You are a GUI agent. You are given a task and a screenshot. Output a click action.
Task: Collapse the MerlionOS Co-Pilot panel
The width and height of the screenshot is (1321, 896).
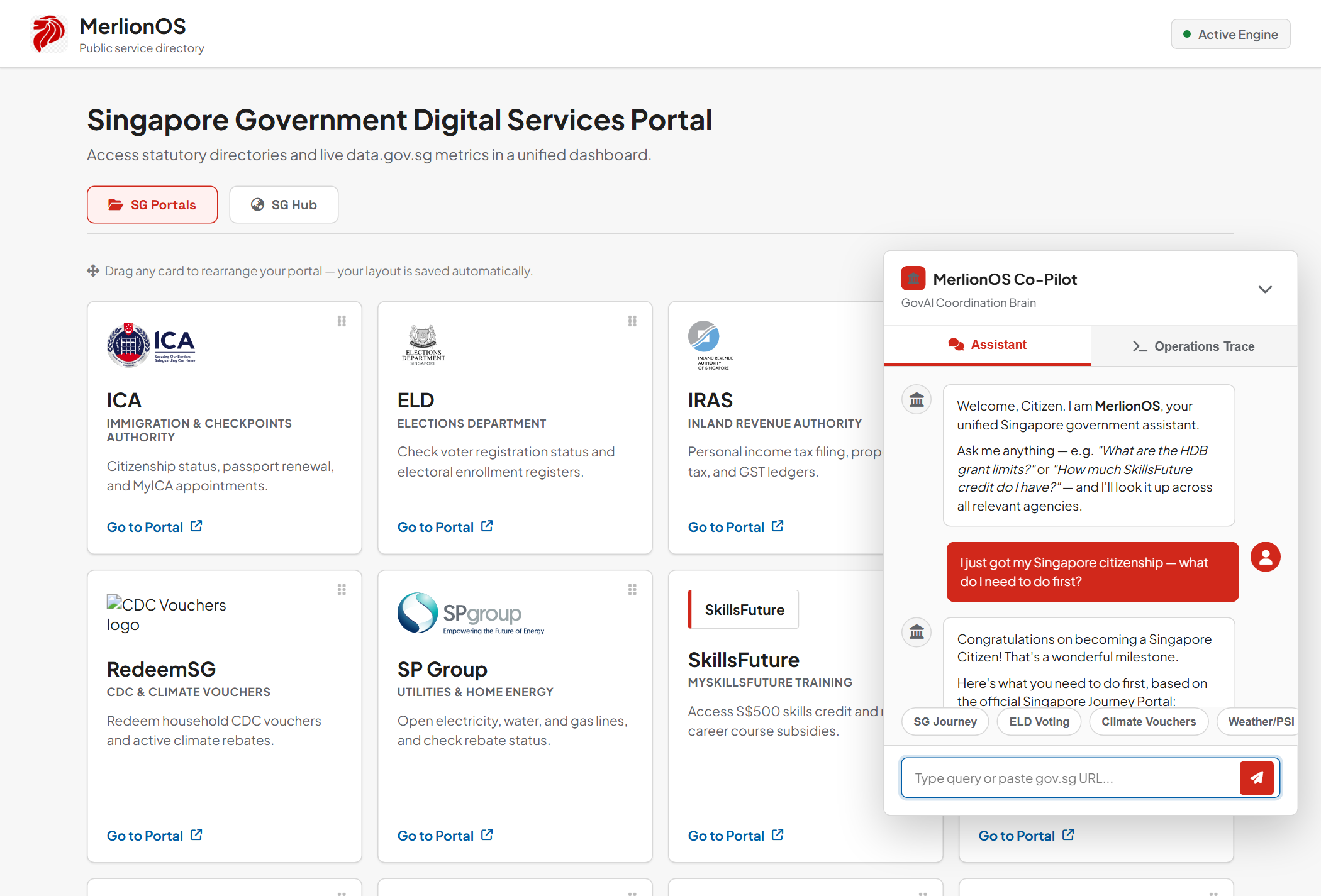(1265, 289)
